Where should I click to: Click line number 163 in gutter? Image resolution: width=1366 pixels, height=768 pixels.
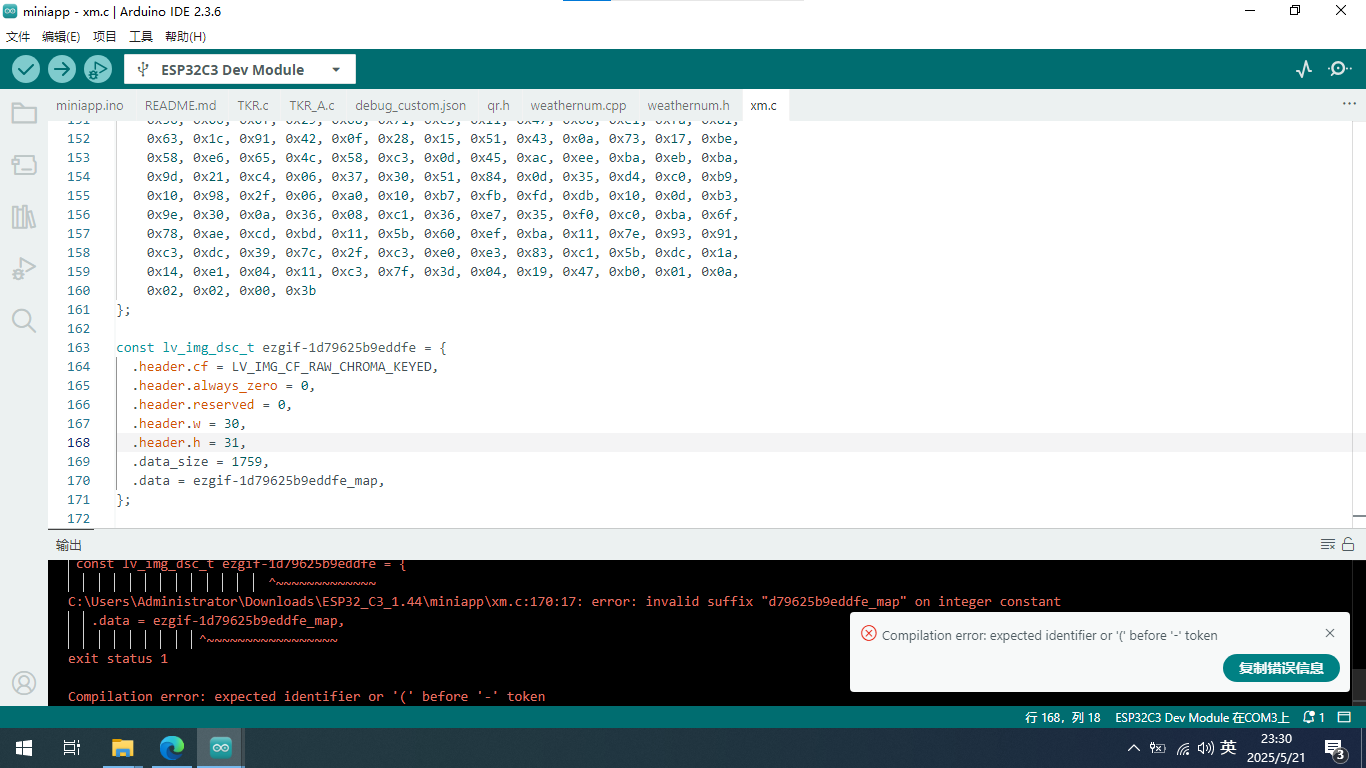[x=78, y=347]
